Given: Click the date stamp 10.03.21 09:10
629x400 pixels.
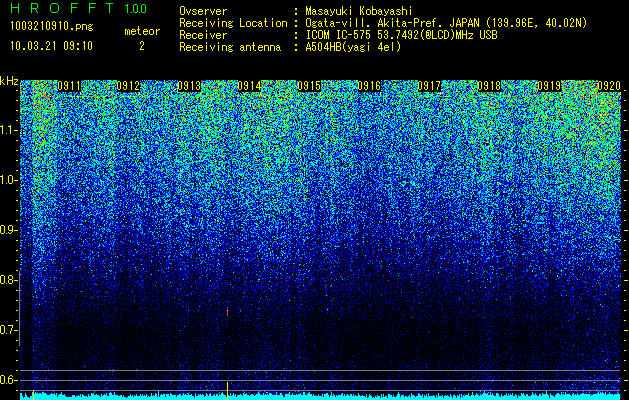Looking at the screenshot, I should (x=51, y=46).
